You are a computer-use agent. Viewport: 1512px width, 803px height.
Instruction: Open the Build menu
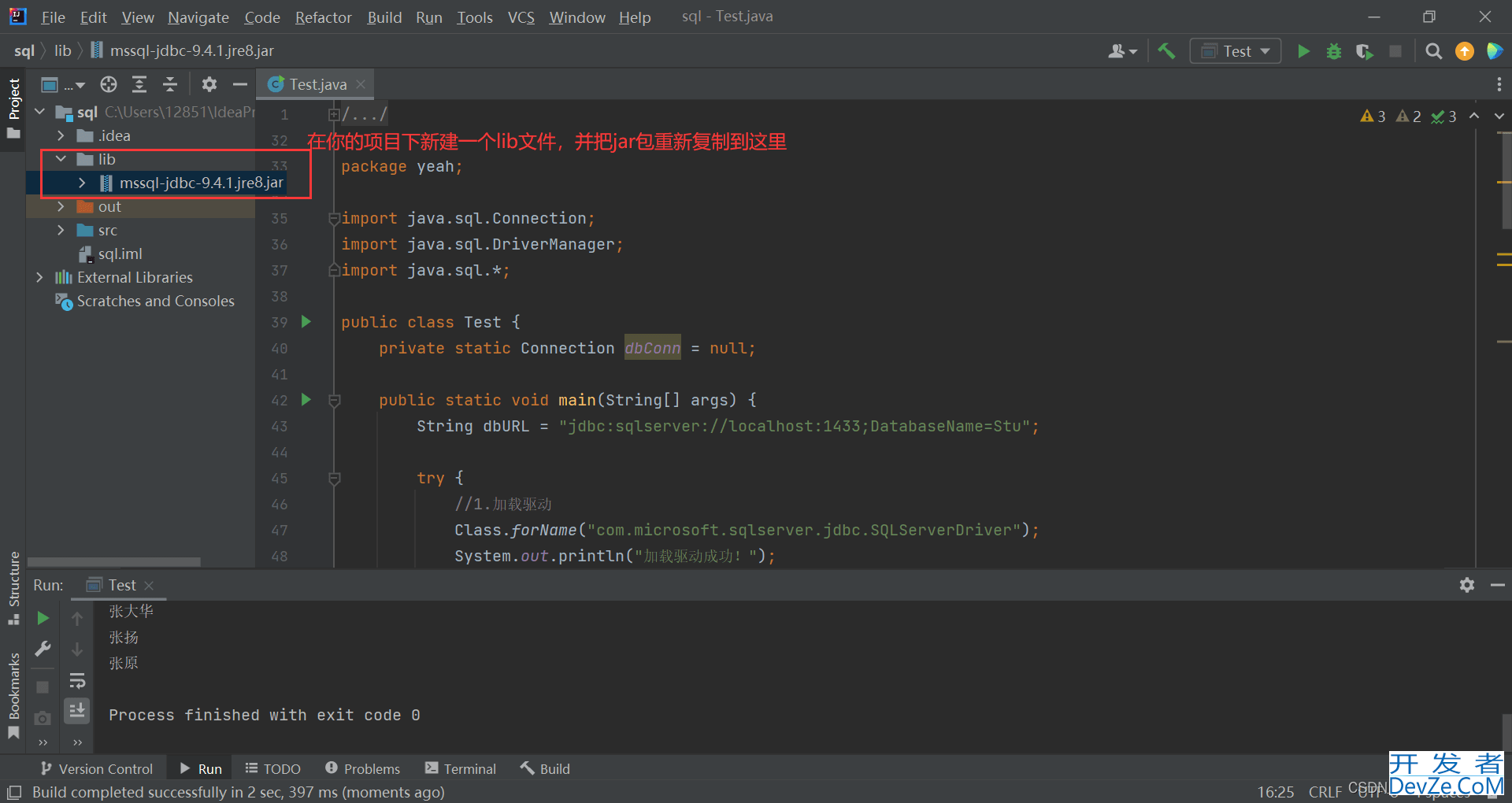[x=384, y=17]
